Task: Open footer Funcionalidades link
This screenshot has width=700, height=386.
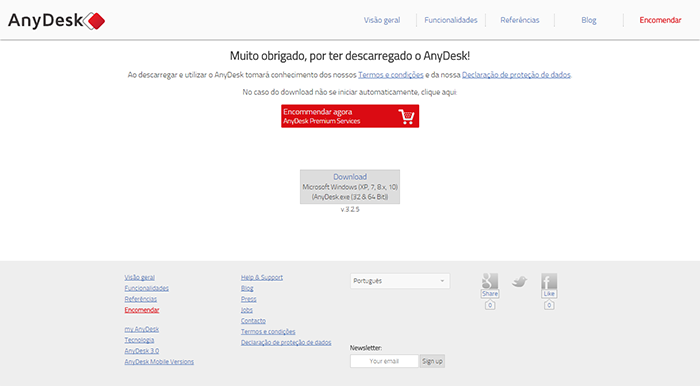Action: click(146, 288)
